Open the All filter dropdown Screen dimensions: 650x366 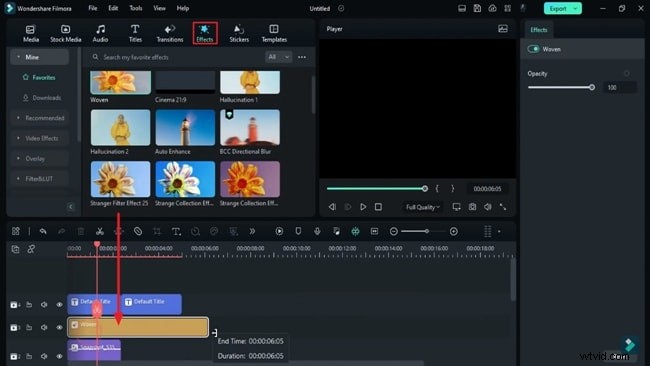point(278,57)
